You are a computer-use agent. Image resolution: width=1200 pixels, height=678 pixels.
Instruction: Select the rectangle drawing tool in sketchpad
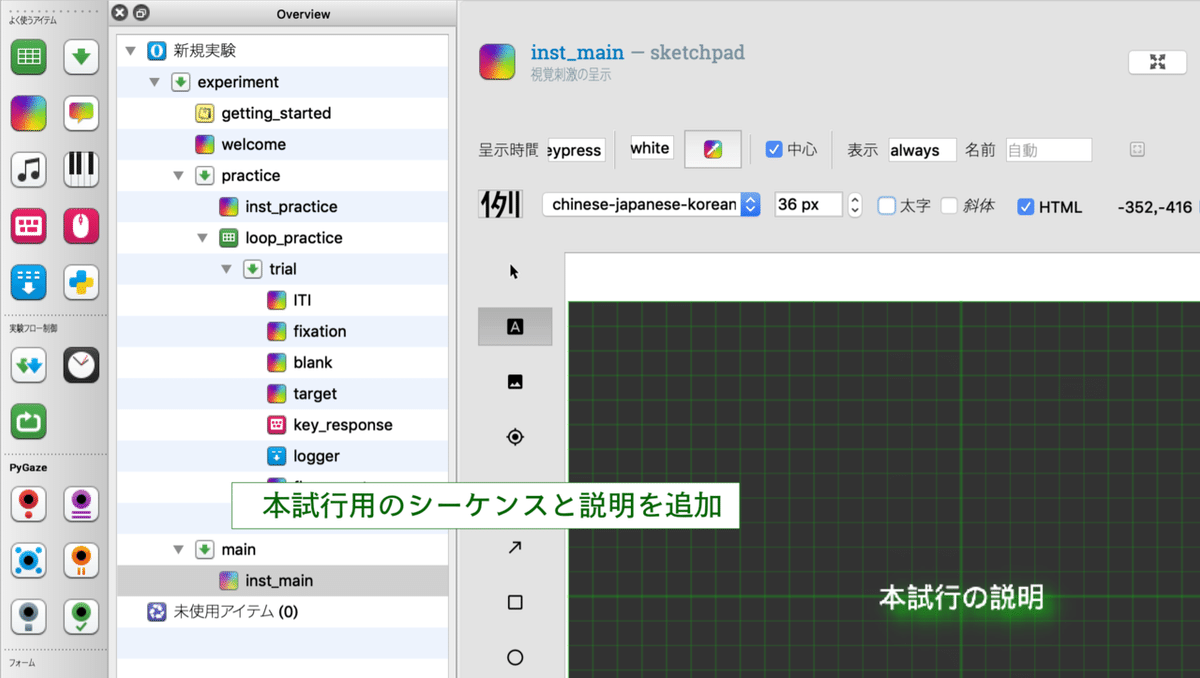pos(515,602)
